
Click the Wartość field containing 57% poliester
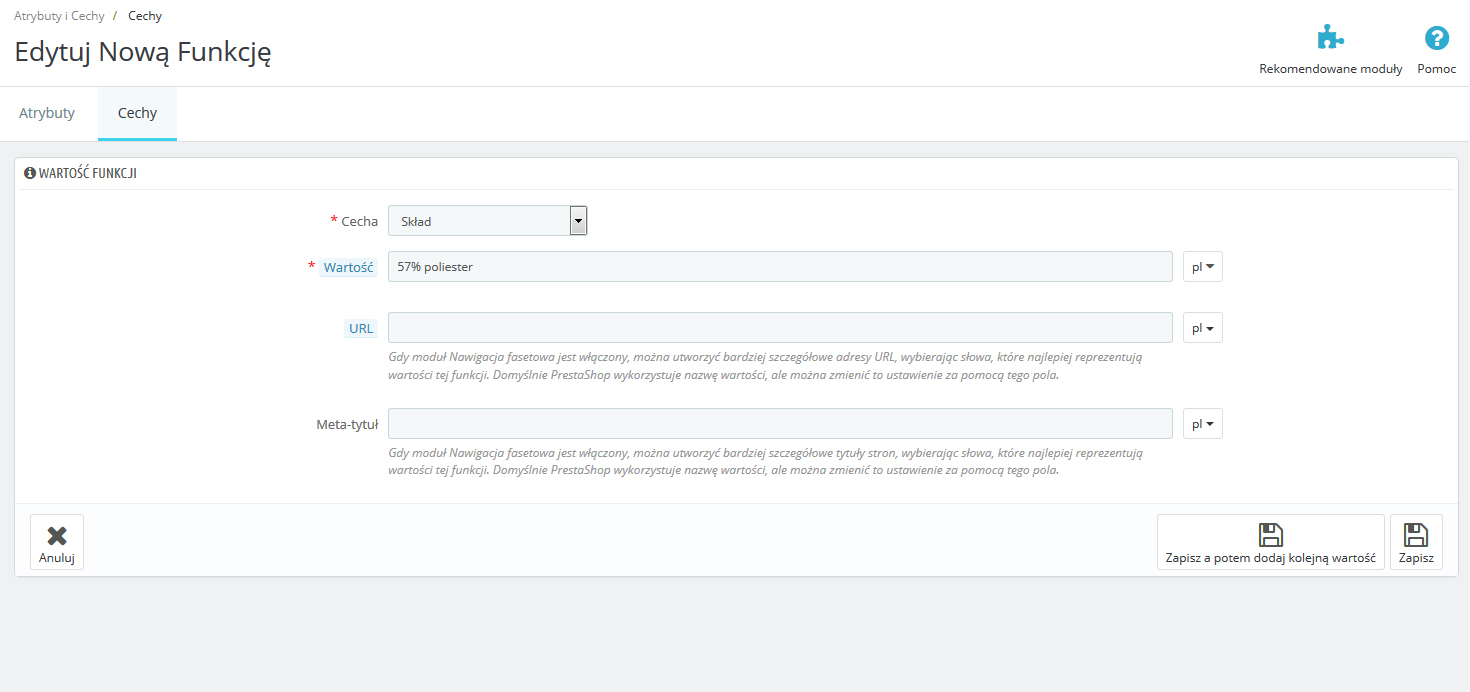click(780, 267)
